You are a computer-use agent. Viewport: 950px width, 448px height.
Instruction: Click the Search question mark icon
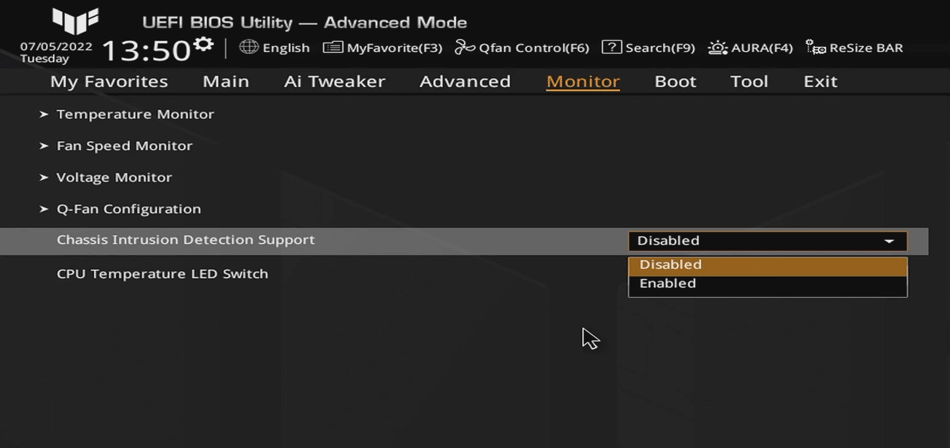tap(611, 47)
